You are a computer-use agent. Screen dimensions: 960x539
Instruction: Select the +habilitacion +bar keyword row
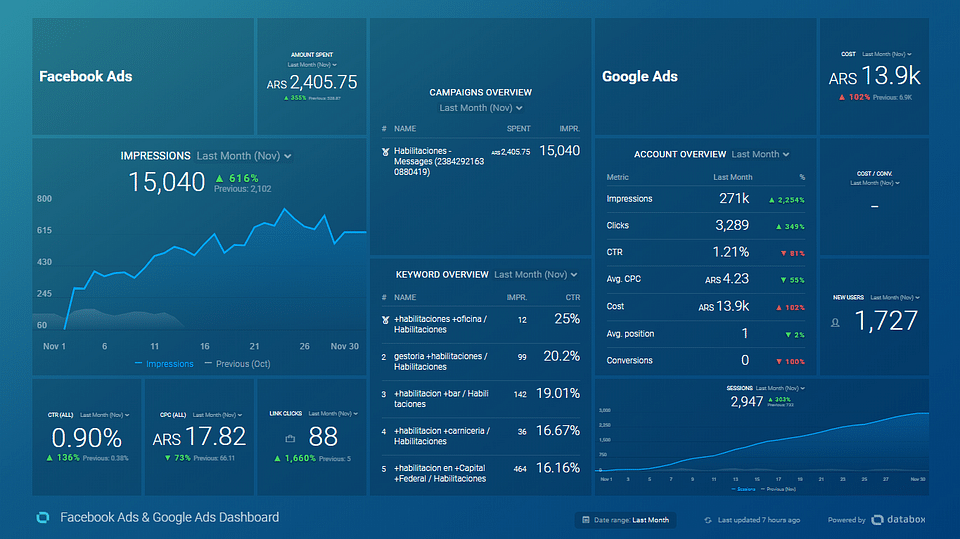pyautogui.click(x=481, y=399)
